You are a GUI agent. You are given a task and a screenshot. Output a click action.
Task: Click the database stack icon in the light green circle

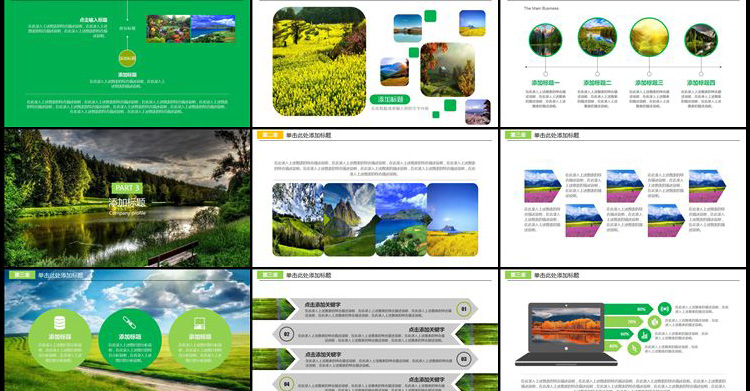coord(59,323)
